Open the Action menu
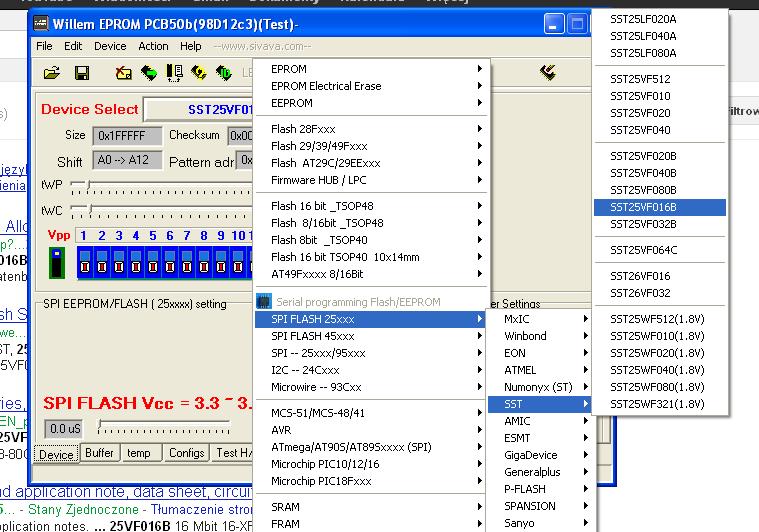This screenshot has width=759, height=532. (x=153, y=46)
